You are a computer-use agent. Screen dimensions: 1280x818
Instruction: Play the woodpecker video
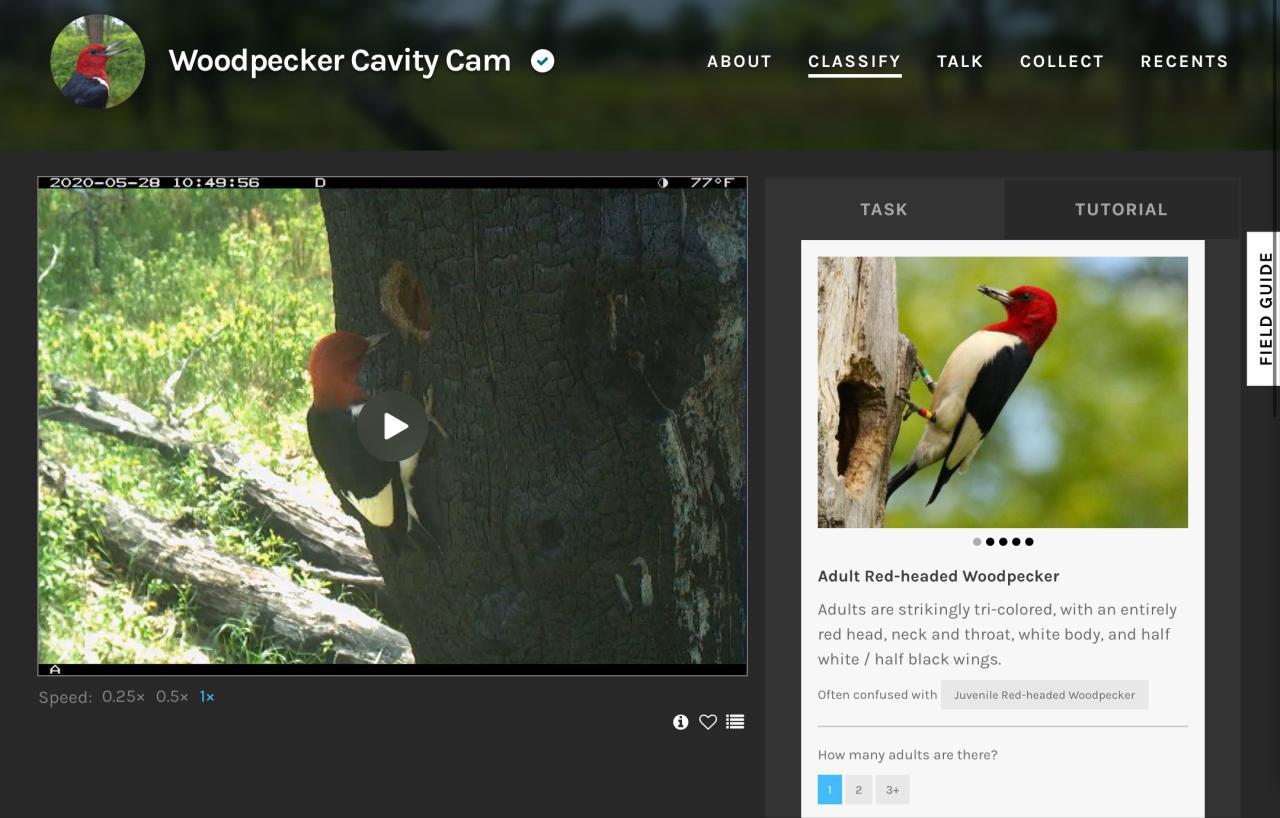(393, 426)
